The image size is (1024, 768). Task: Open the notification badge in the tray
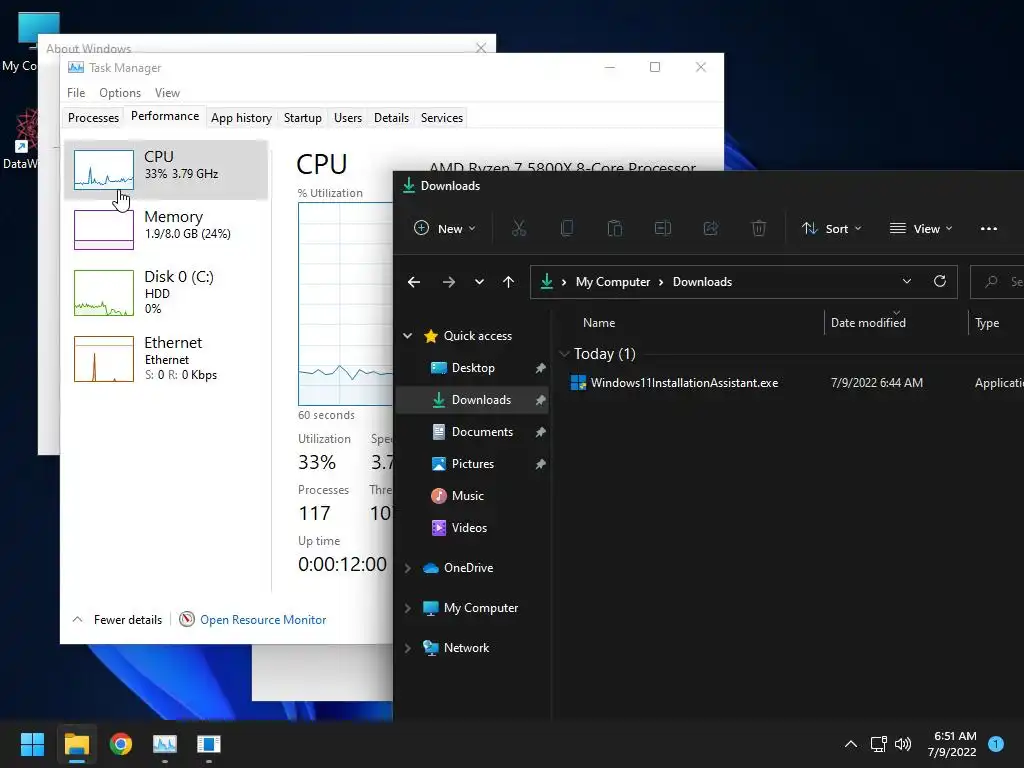click(996, 744)
